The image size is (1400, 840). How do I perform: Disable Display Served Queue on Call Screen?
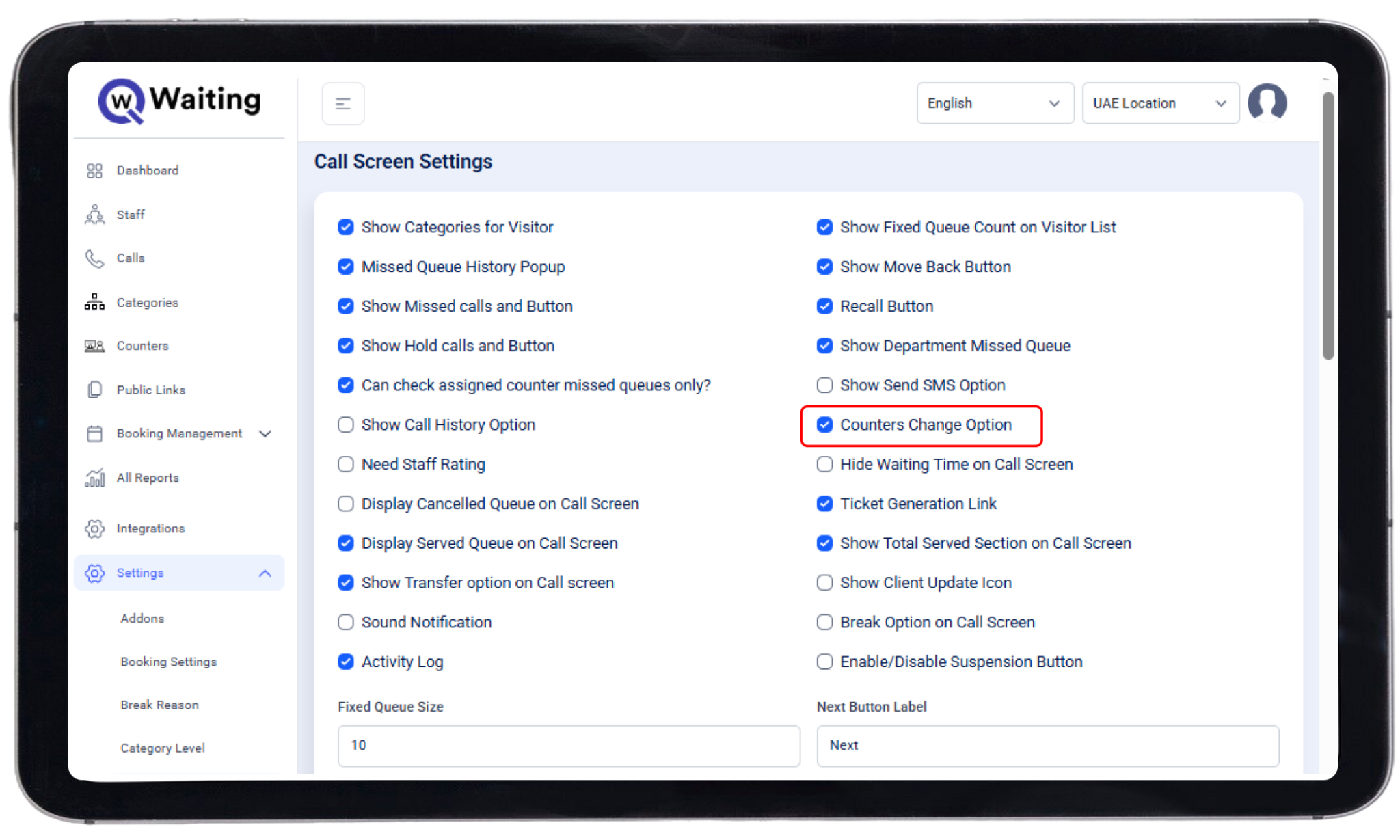pos(346,543)
